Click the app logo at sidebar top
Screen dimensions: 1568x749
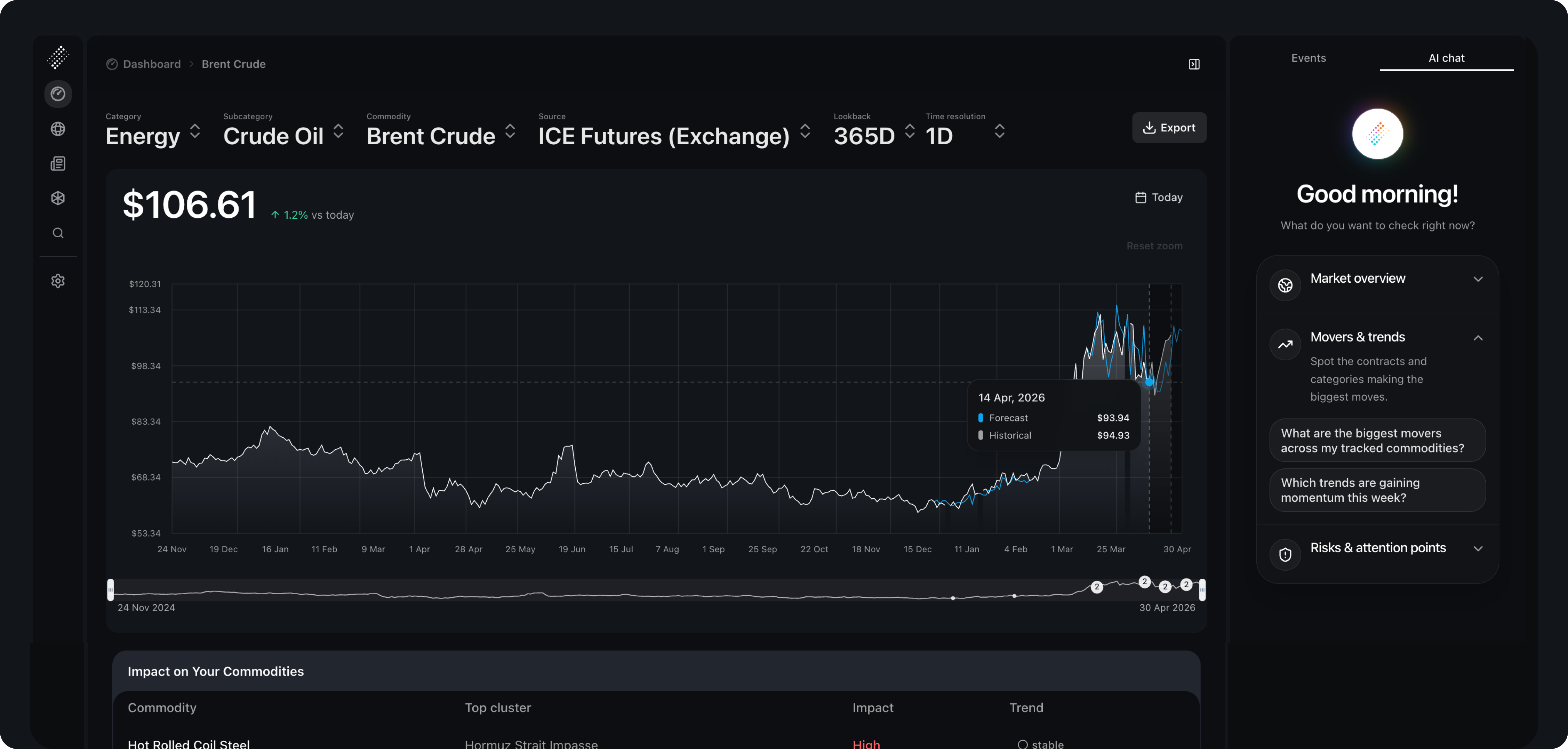[58, 58]
